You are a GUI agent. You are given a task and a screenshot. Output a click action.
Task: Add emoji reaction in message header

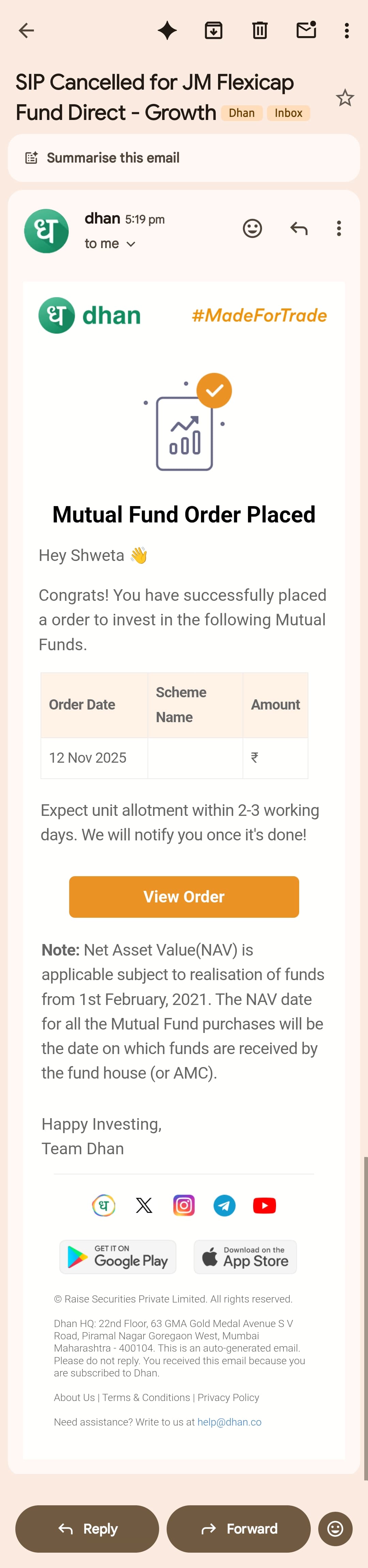pos(252,228)
